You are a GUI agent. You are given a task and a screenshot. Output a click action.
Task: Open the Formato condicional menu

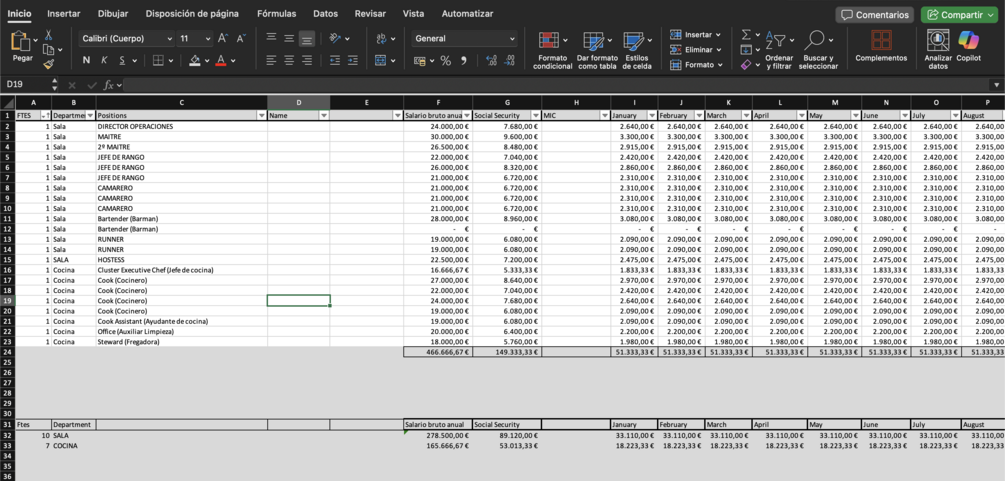[x=552, y=50]
